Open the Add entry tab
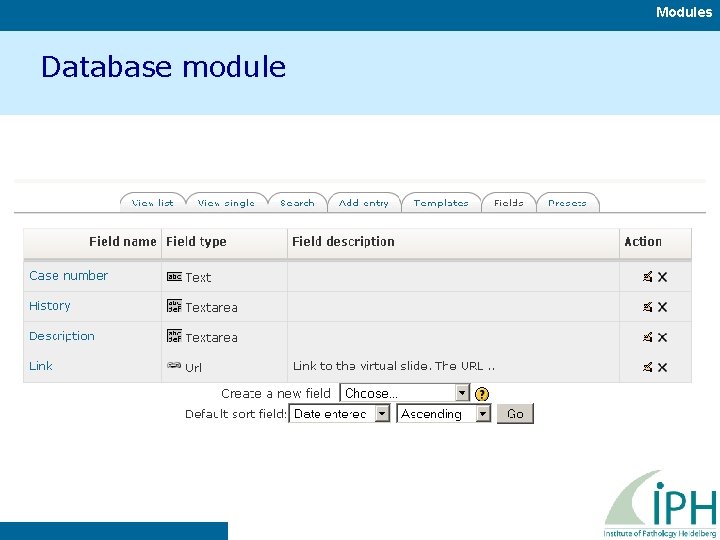 pos(364,202)
